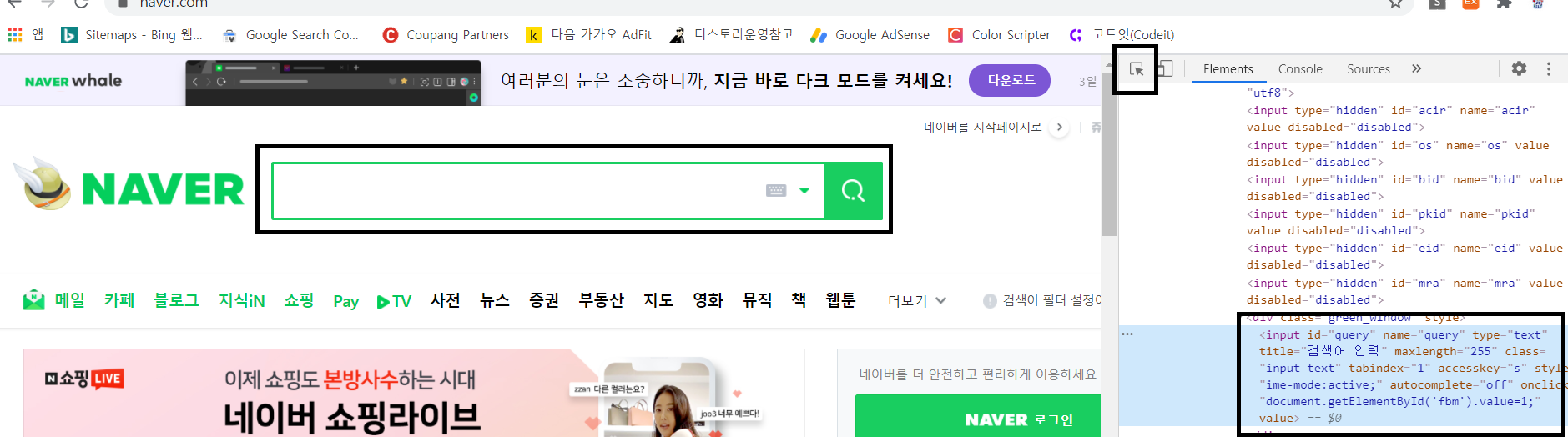Image resolution: width=1568 pixels, height=437 pixels.
Task: Activate the DevTools element inspector icon
Action: (x=1137, y=69)
